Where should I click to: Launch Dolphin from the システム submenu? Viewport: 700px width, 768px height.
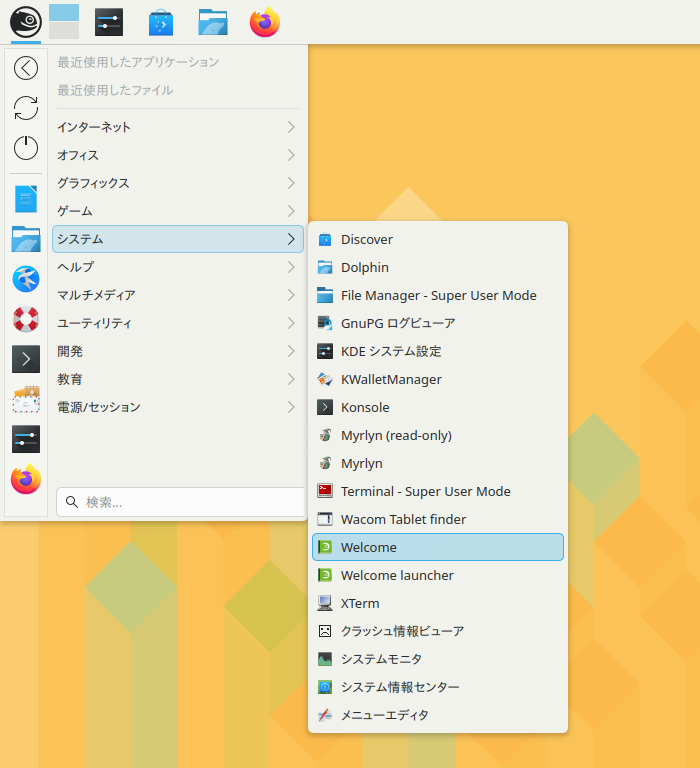point(438,267)
